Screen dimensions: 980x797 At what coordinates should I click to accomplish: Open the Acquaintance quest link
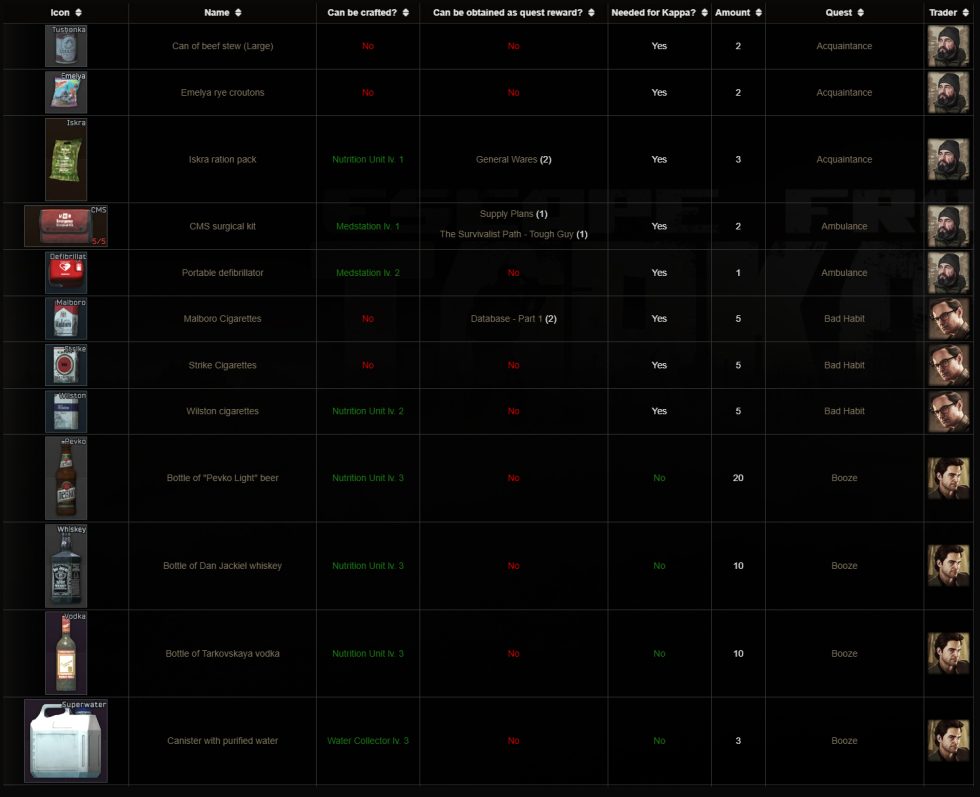844,45
